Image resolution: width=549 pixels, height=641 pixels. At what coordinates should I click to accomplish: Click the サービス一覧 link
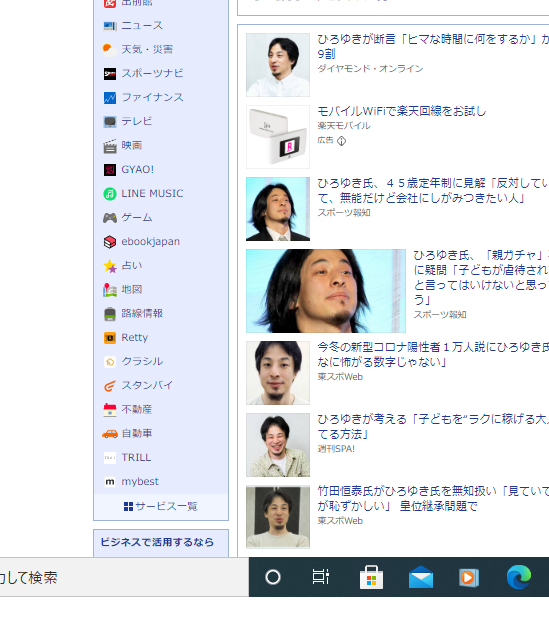click(x=161, y=507)
